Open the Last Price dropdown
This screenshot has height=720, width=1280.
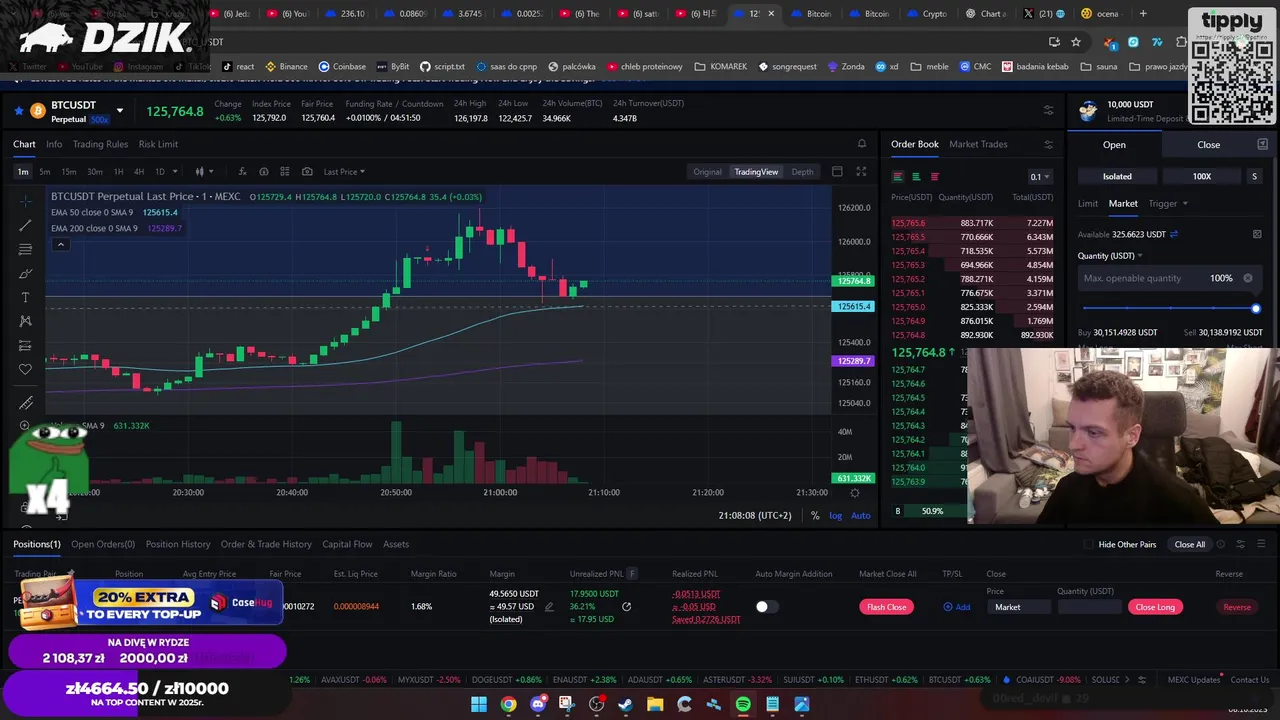[344, 172]
